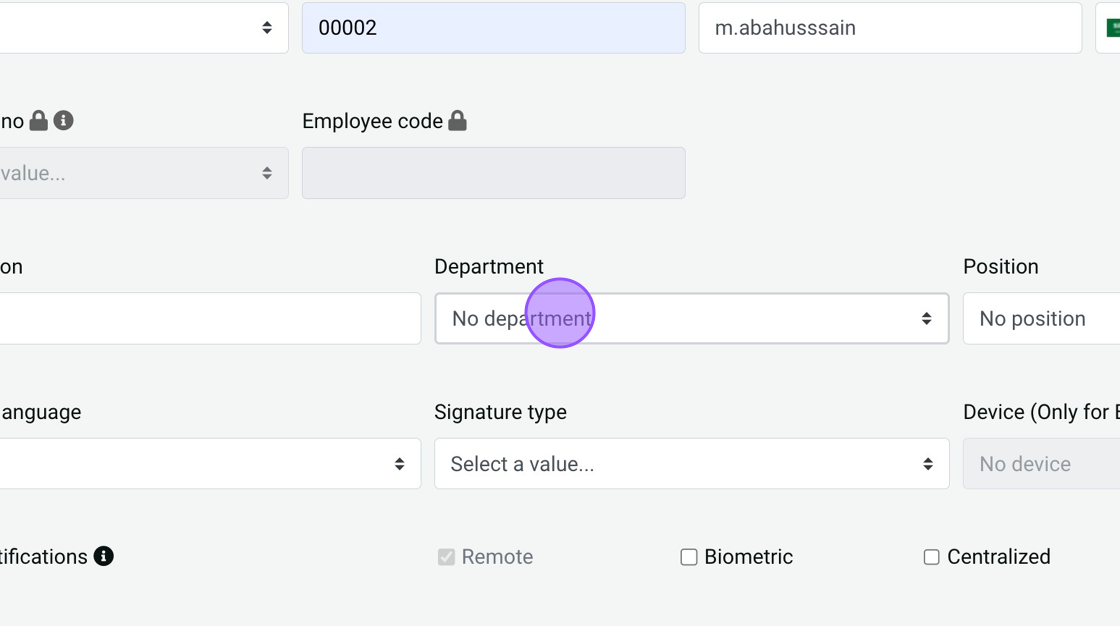Click the lock icon near the 'no' label
Viewport: 1120px width, 626px height.
(39, 121)
